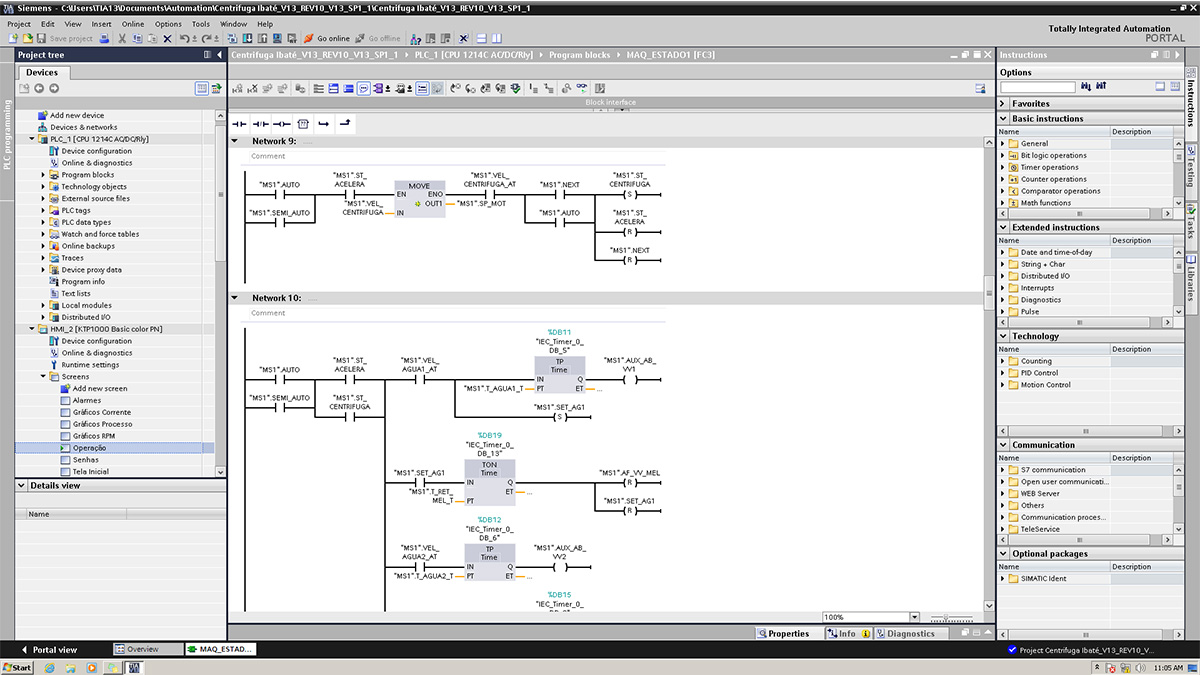Expand the Program blocks tree node

[x=43, y=175]
